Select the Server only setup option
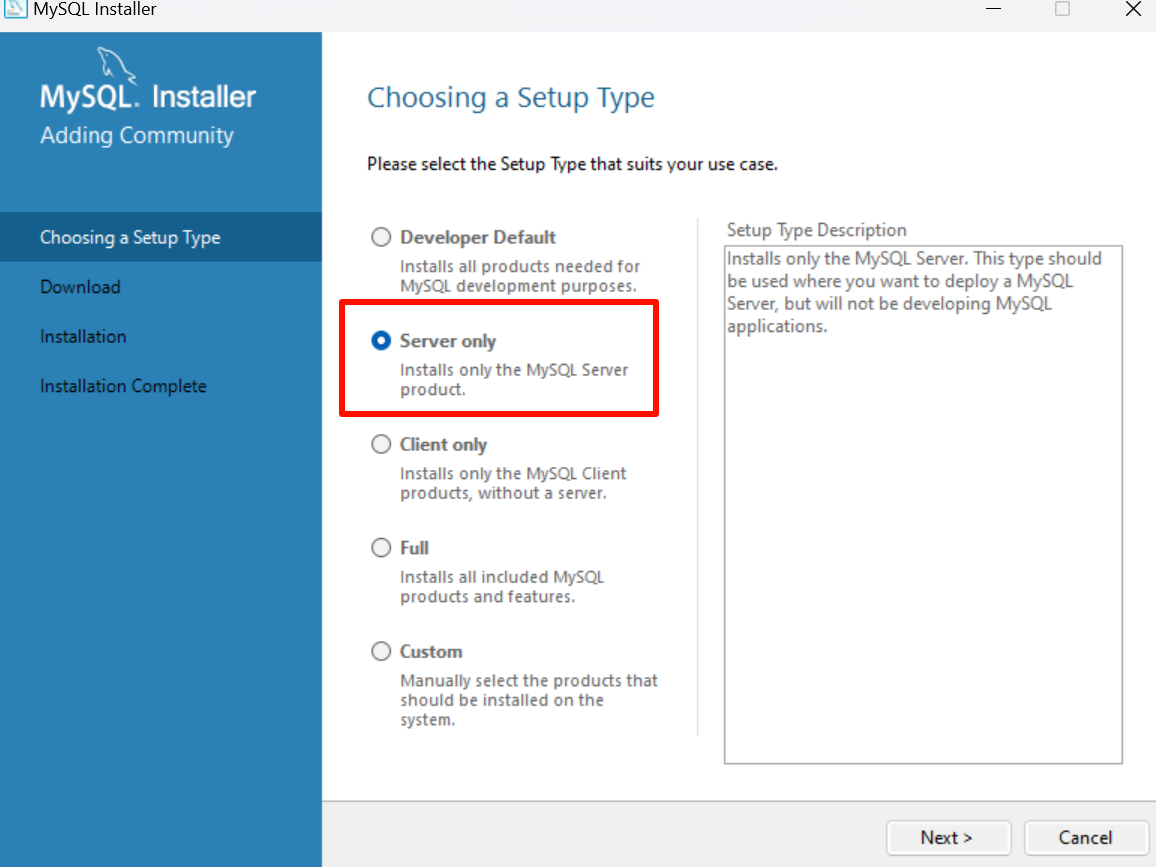1156x867 pixels. point(381,341)
